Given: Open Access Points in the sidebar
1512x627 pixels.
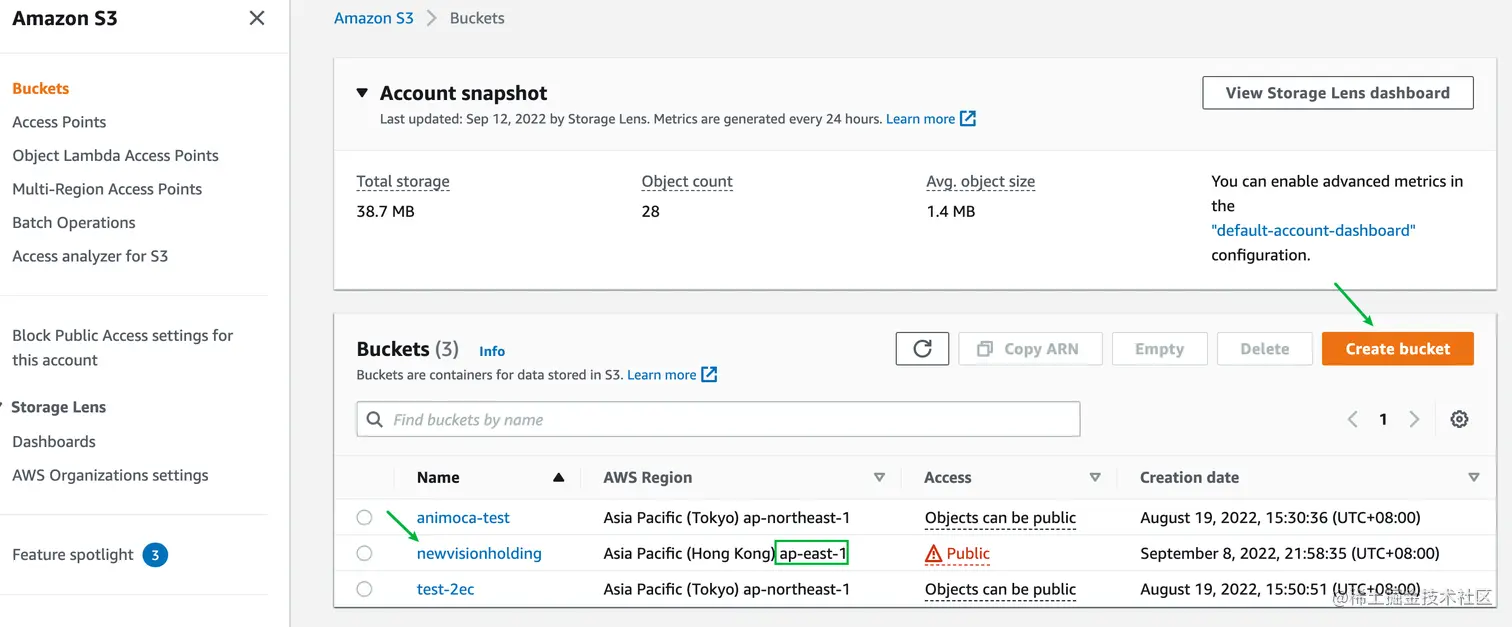Looking at the screenshot, I should (x=59, y=122).
